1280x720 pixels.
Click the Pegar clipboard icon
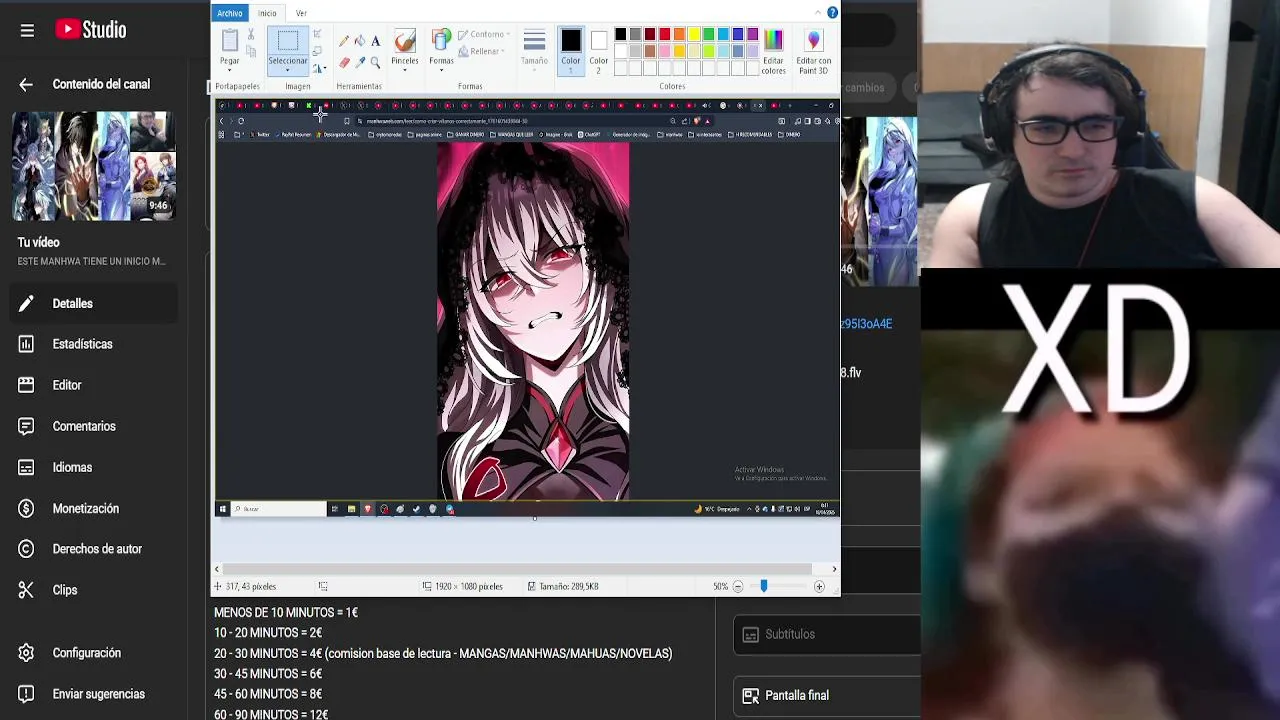tap(230, 41)
